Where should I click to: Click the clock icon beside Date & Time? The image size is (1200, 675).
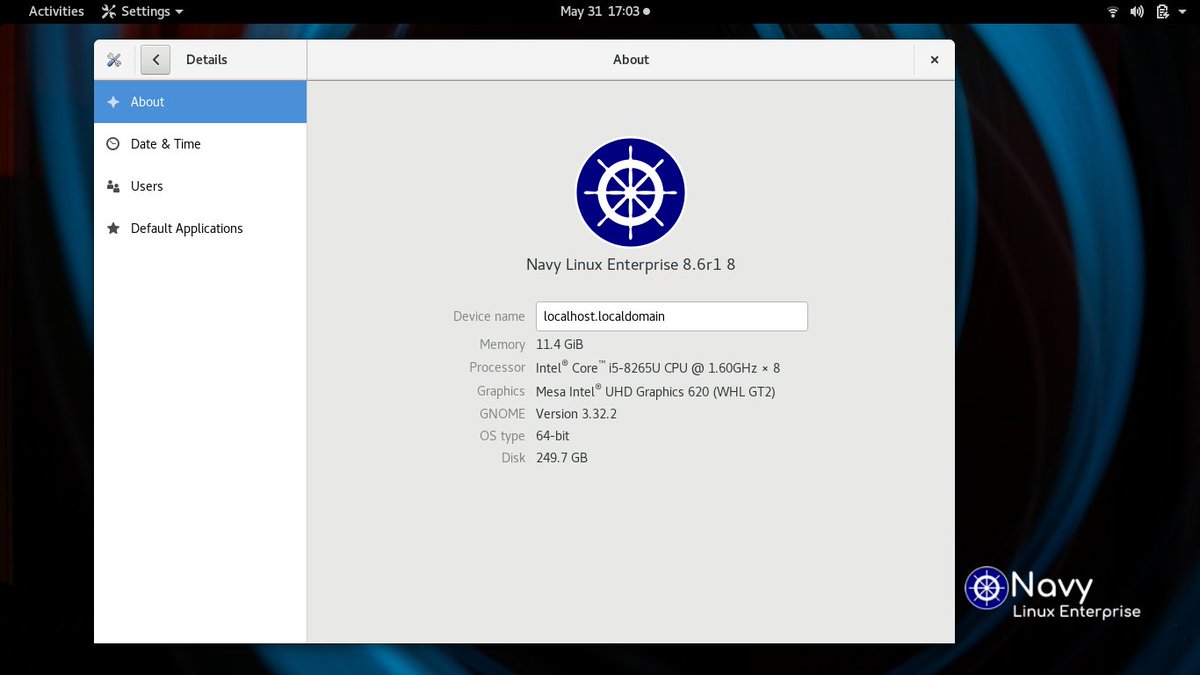point(113,144)
